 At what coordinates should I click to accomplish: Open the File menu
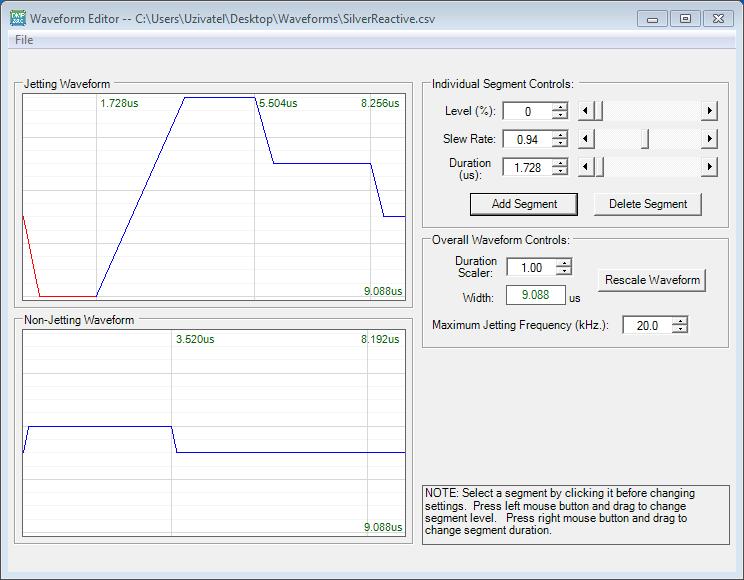pyautogui.click(x=24, y=40)
